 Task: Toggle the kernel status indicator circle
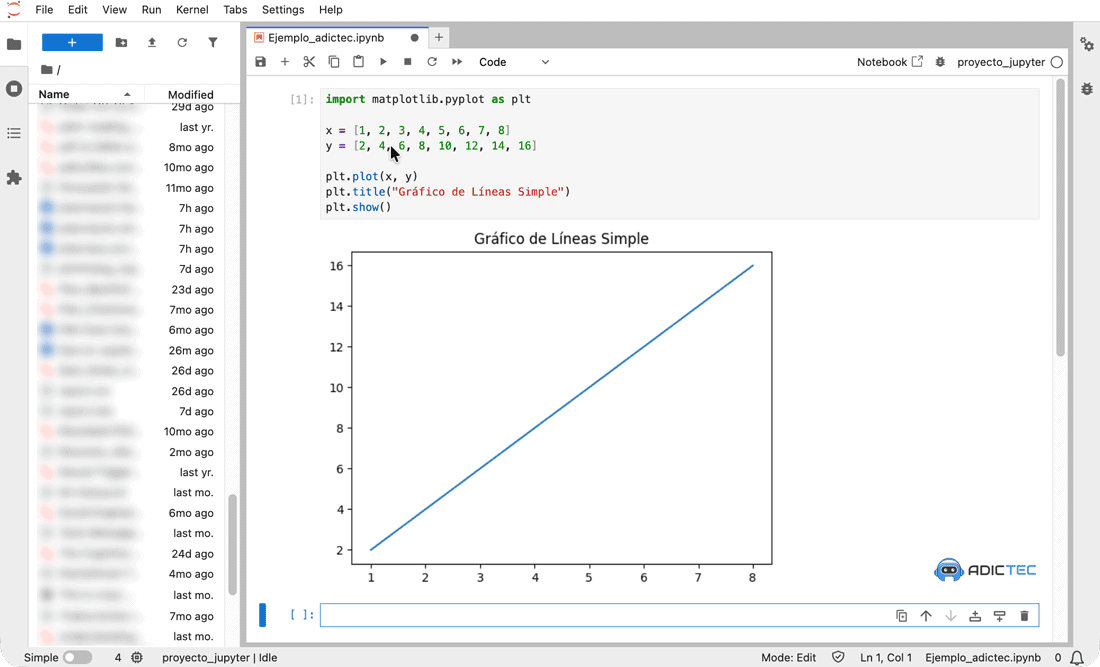(1057, 61)
